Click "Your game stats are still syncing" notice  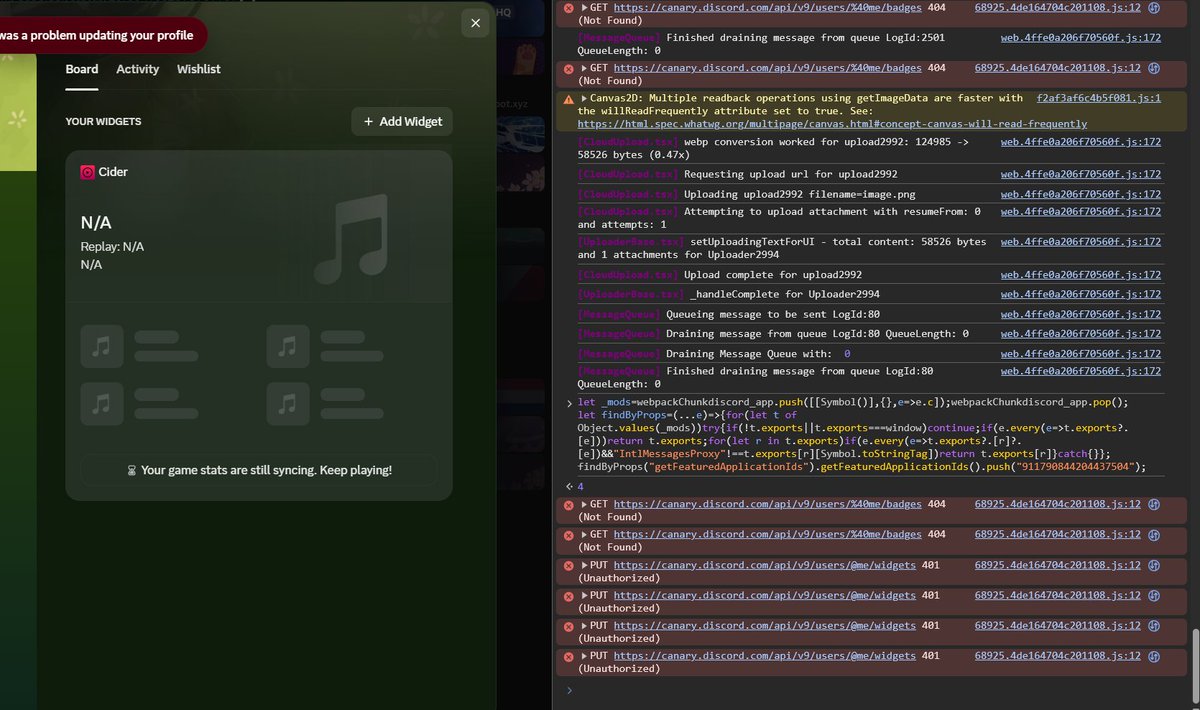click(259, 470)
